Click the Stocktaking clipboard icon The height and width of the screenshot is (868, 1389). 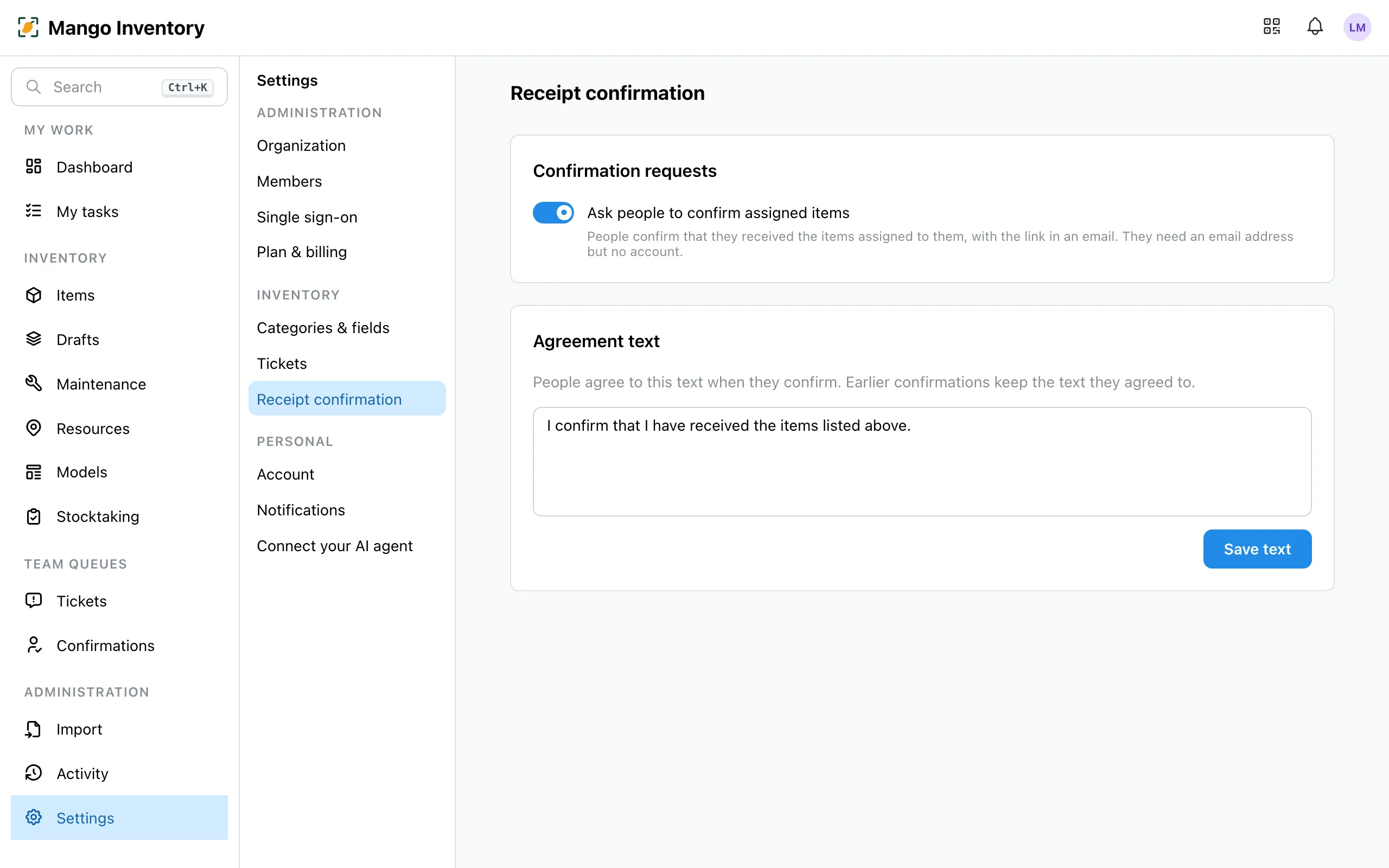click(x=33, y=516)
